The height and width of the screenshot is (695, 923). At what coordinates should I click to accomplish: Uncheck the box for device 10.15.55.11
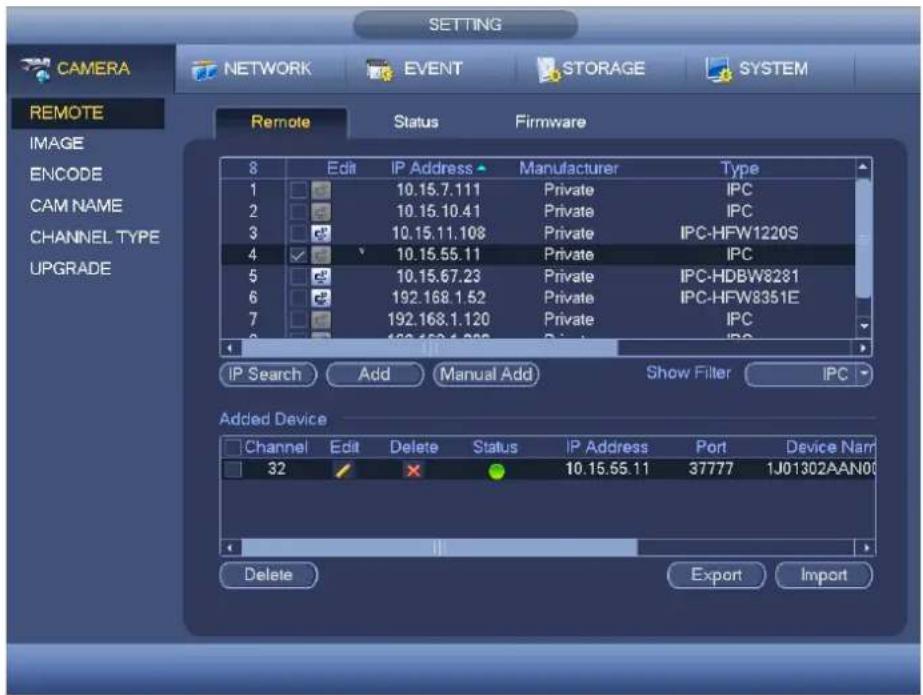click(298, 255)
